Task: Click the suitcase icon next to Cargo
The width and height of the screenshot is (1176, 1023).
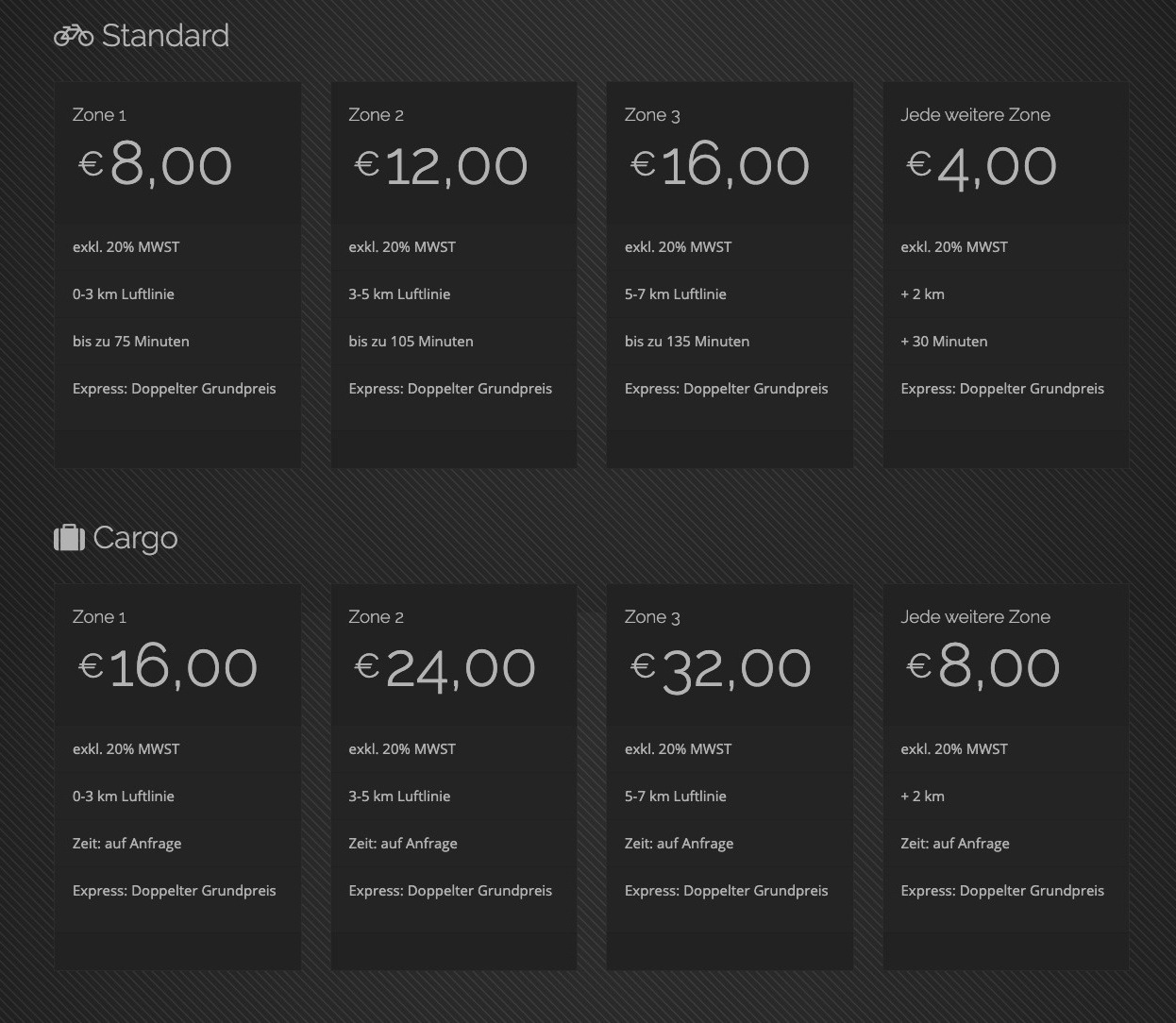Action: 69,538
